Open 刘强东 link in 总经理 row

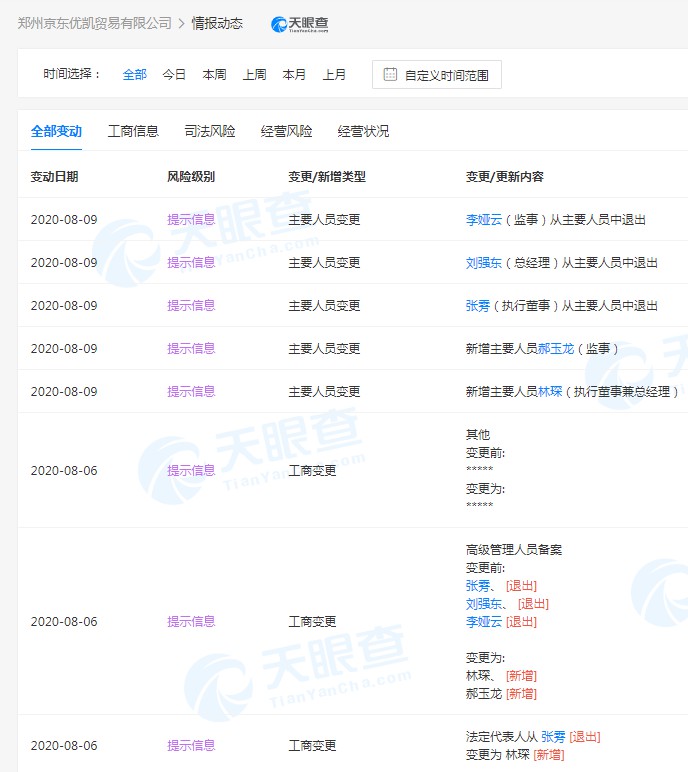[x=484, y=263]
